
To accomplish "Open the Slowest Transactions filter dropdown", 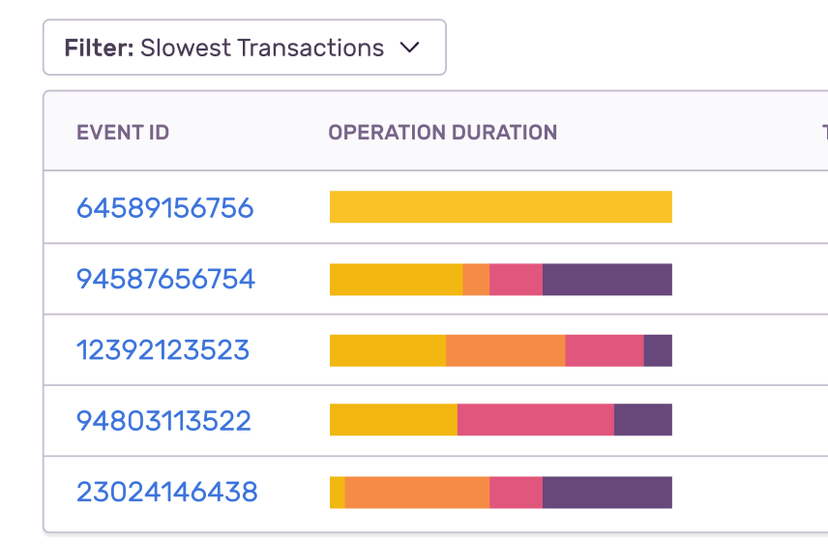I will pos(243,48).
